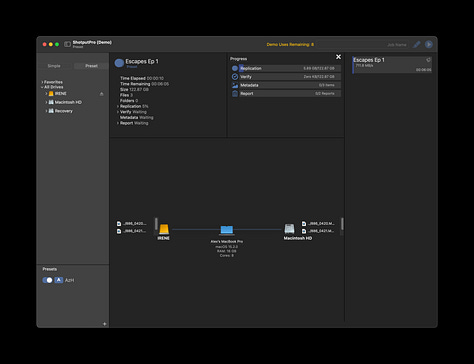
Task: Select the IRENE source drive in the diagram
Action: 164,229
